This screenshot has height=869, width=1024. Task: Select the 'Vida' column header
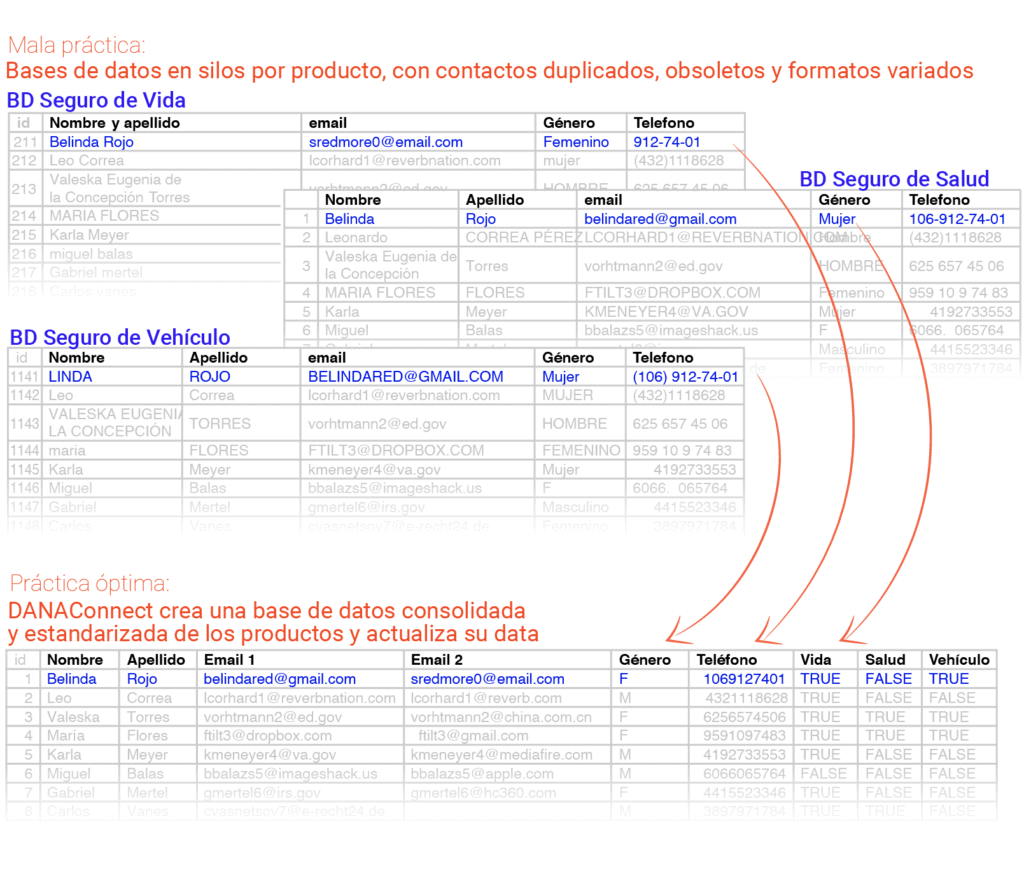(x=816, y=659)
